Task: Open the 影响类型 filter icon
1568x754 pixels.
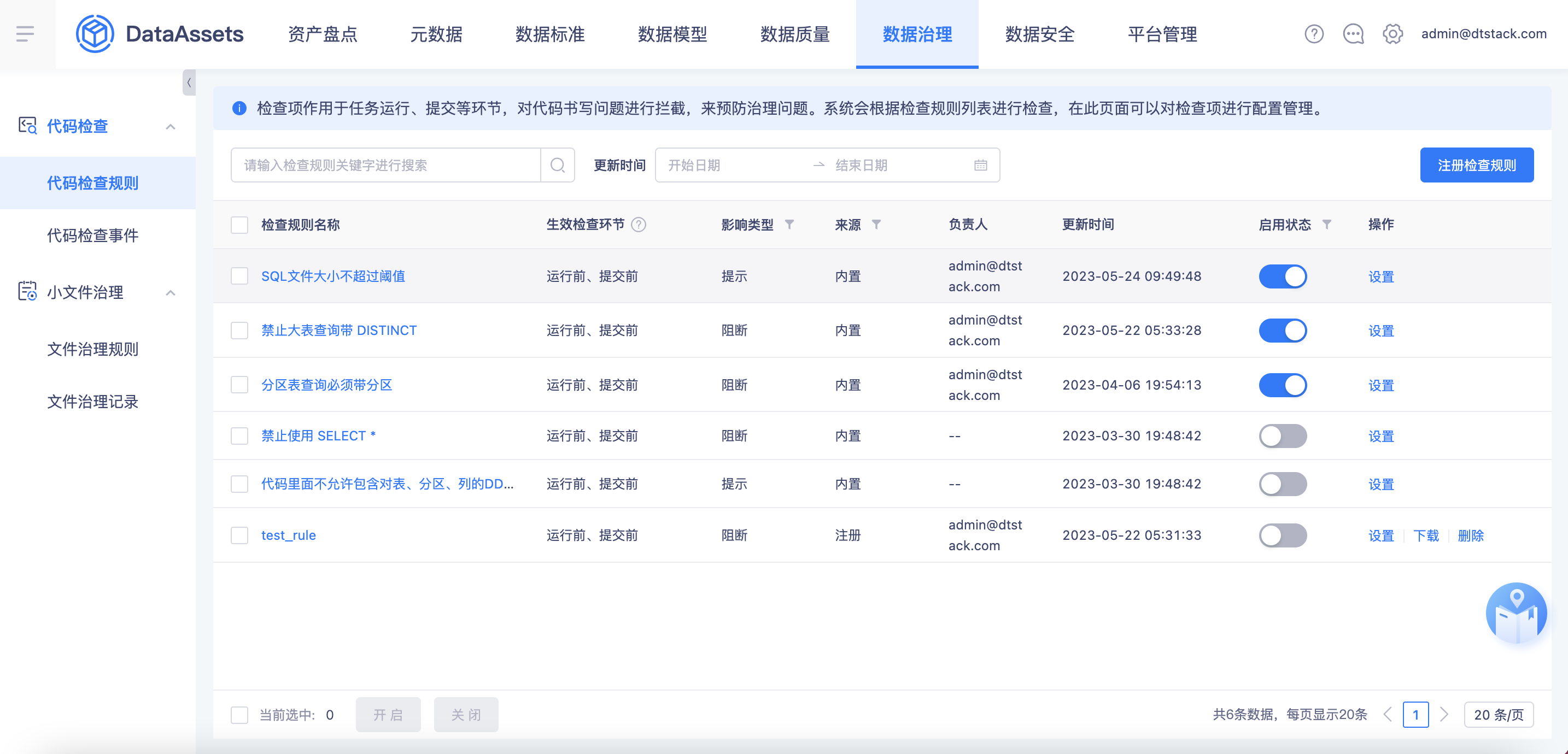Action: [789, 225]
